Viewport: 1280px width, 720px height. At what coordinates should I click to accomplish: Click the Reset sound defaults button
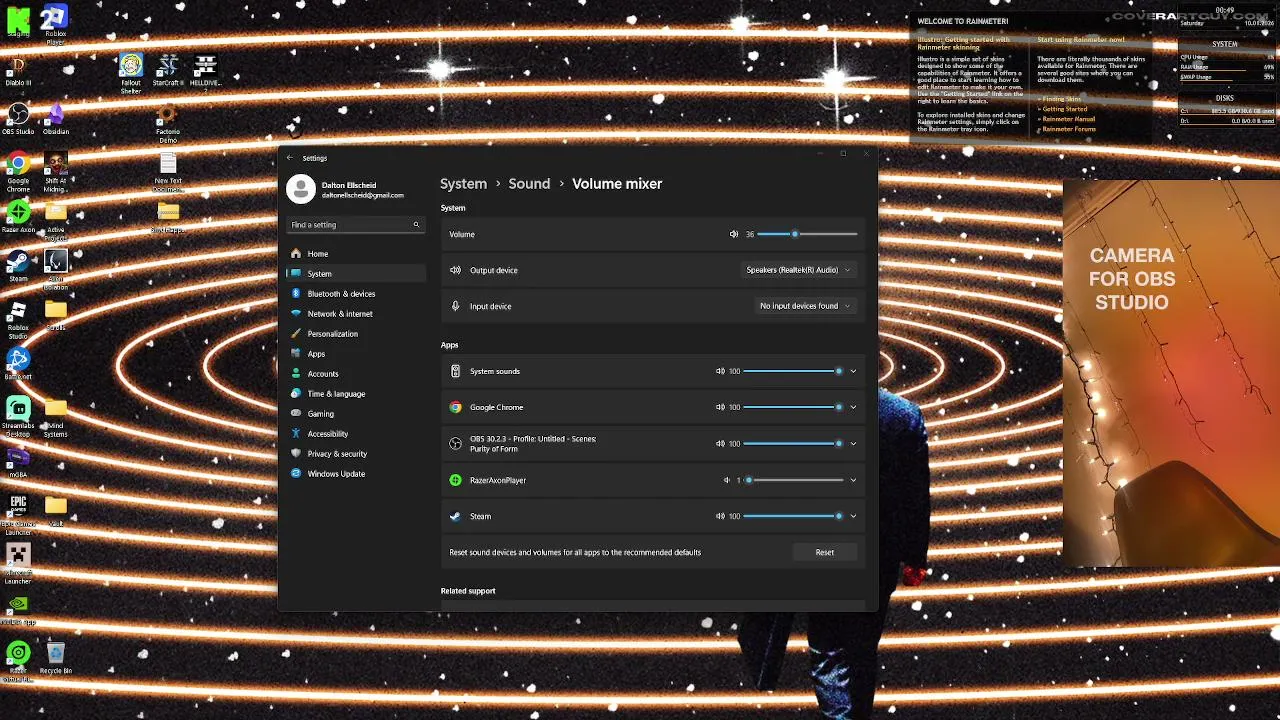pos(824,552)
